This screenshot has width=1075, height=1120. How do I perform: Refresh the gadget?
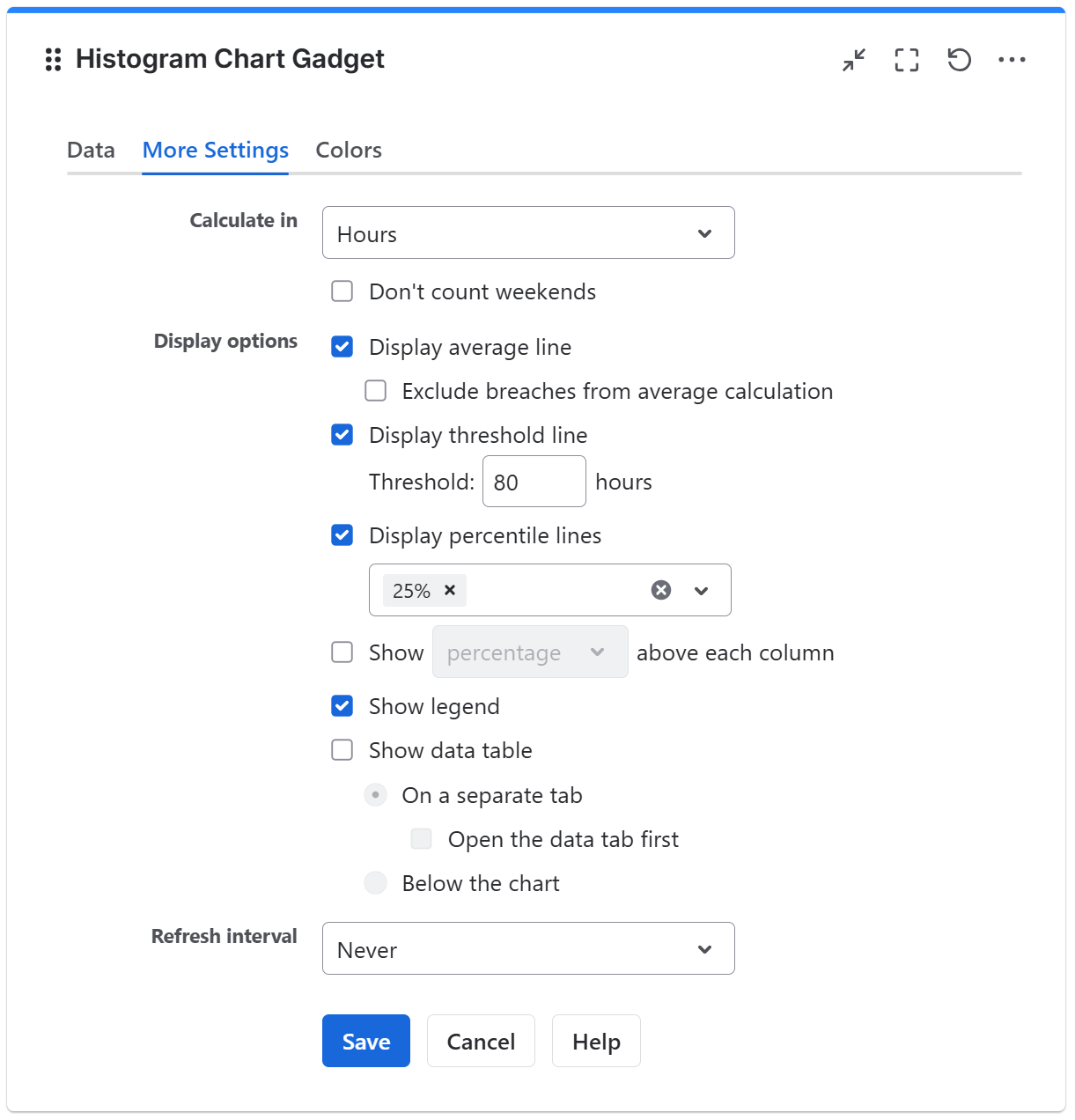[x=960, y=60]
